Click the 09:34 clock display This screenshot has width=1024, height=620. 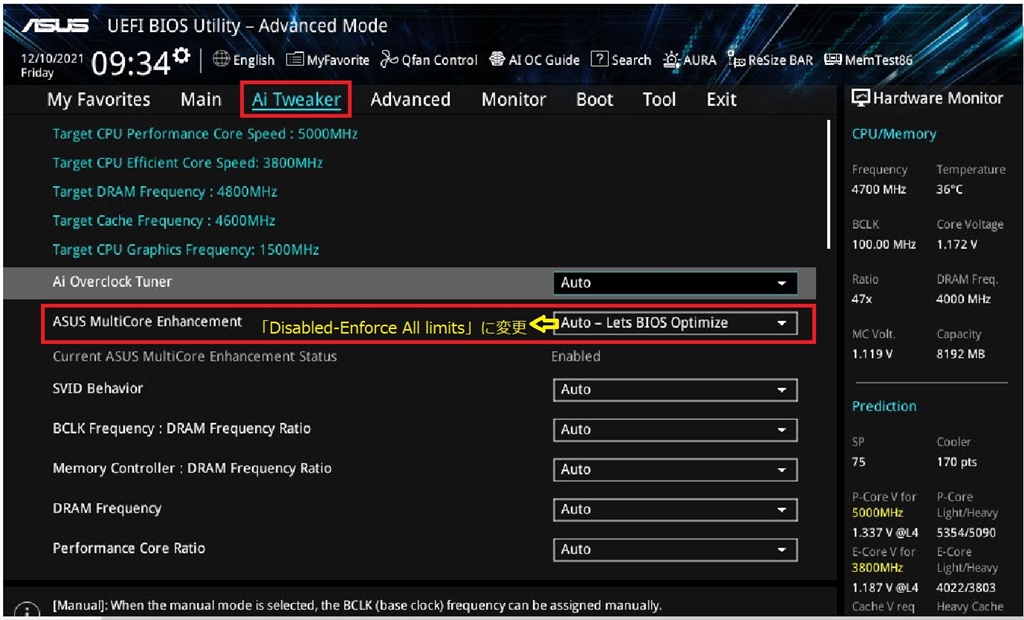click(131, 63)
